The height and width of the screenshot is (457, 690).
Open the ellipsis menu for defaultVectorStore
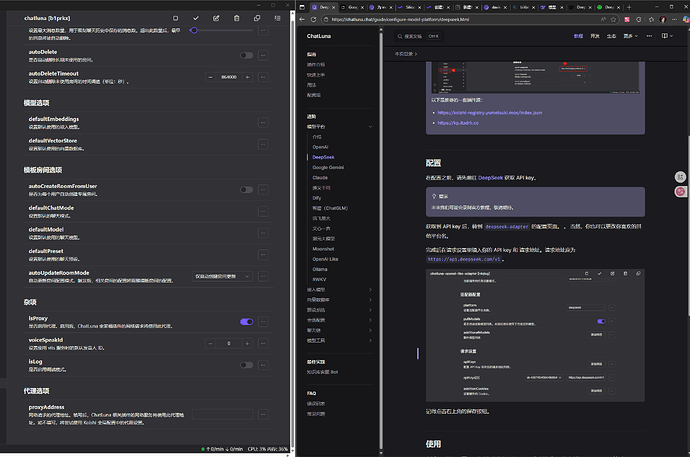[263, 144]
